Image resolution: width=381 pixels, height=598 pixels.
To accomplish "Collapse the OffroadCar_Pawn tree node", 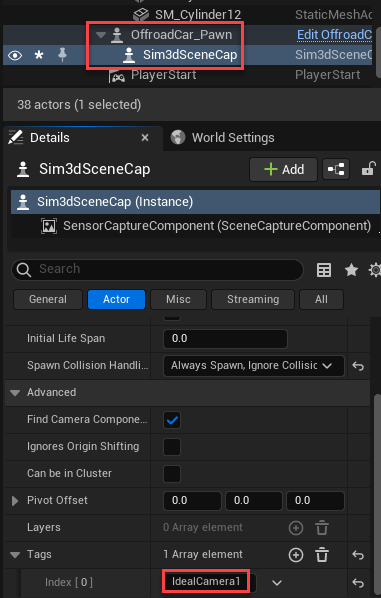I will click(101, 35).
